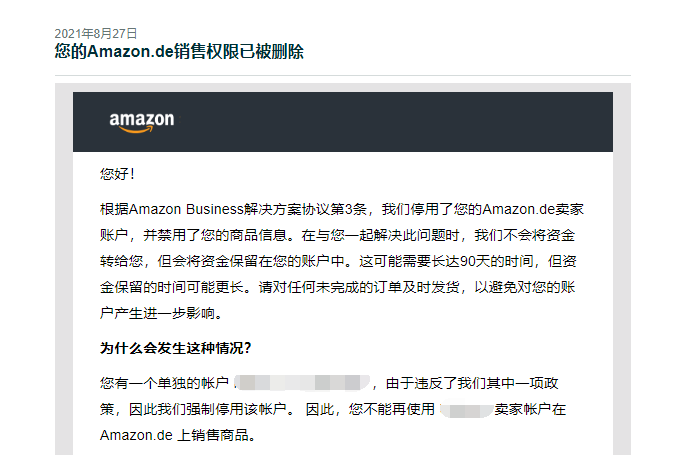Click the text 户产生进一步影响。
This screenshot has width=678, height=455.
[161, 313]
